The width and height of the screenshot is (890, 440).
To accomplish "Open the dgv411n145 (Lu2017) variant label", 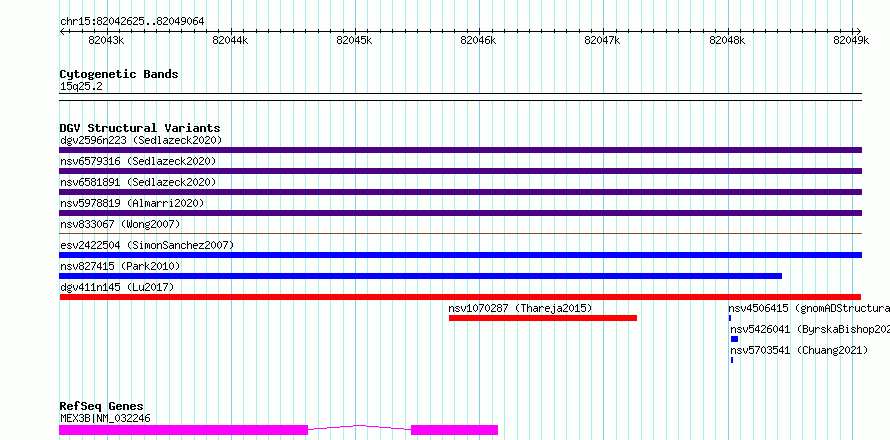I will [117, 287].
